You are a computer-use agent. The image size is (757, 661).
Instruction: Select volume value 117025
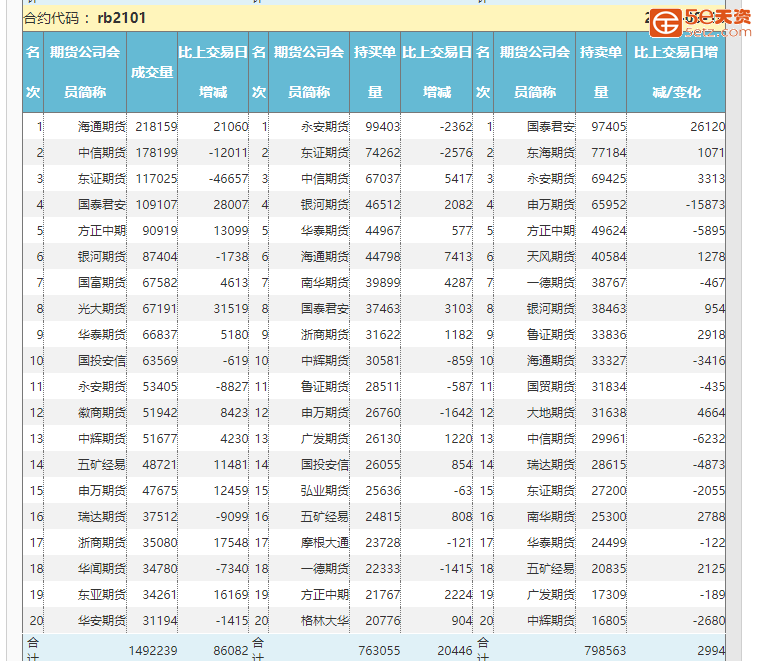coord(156,179)
